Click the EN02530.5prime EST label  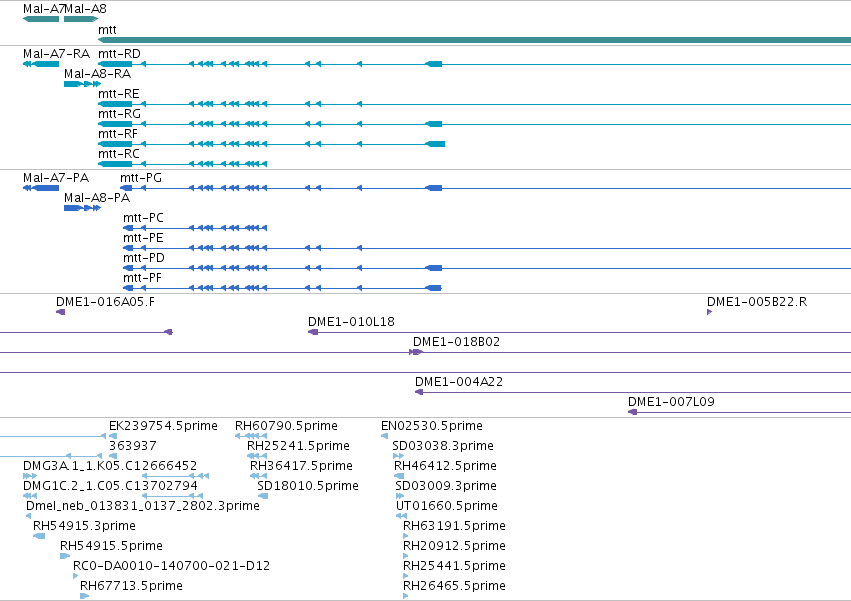click(x=432, y=427)
